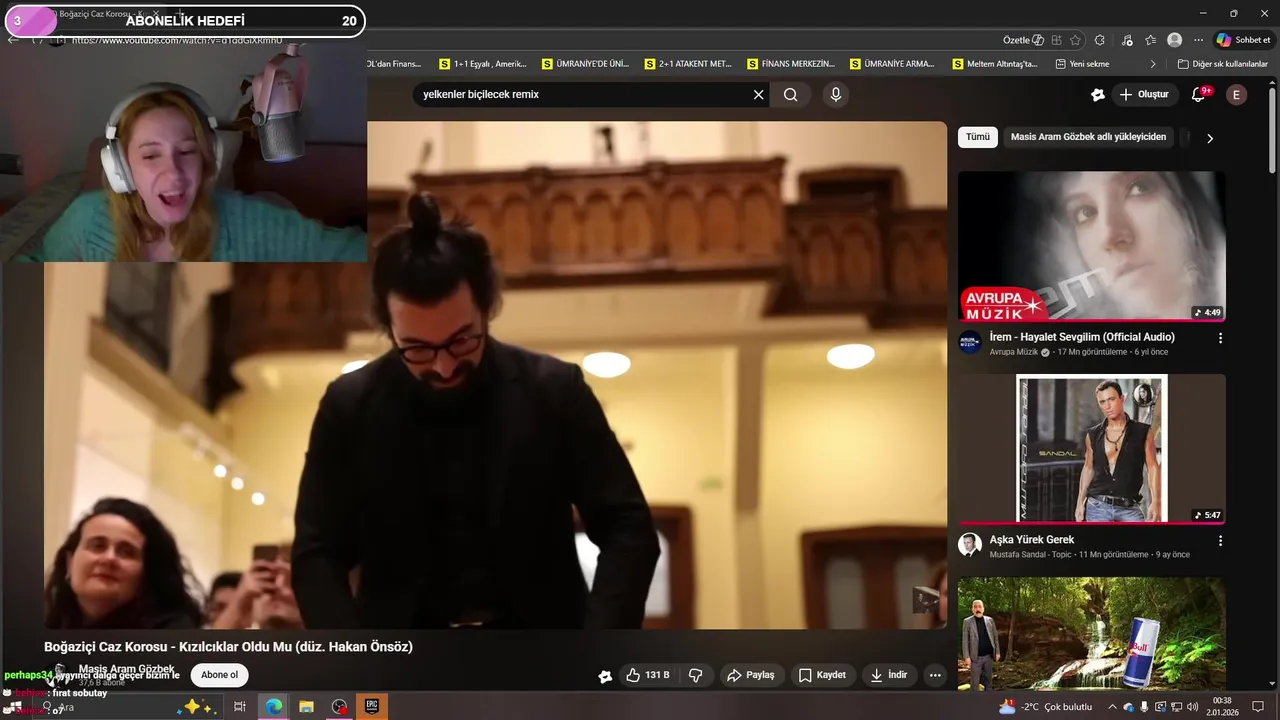Click the system tray microphone icon
The width and height of the screenshot is (1280, 720).
click(1144, 707)
